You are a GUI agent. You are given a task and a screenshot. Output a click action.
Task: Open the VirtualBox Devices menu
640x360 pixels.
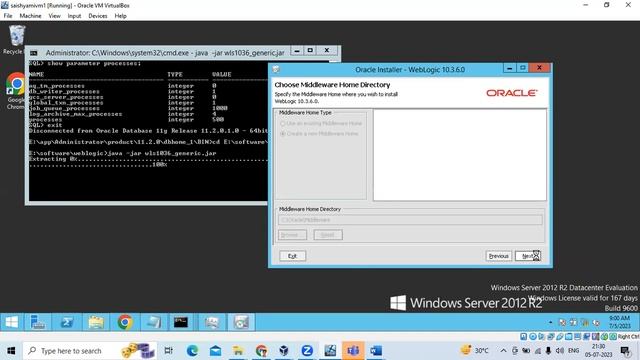98,16
